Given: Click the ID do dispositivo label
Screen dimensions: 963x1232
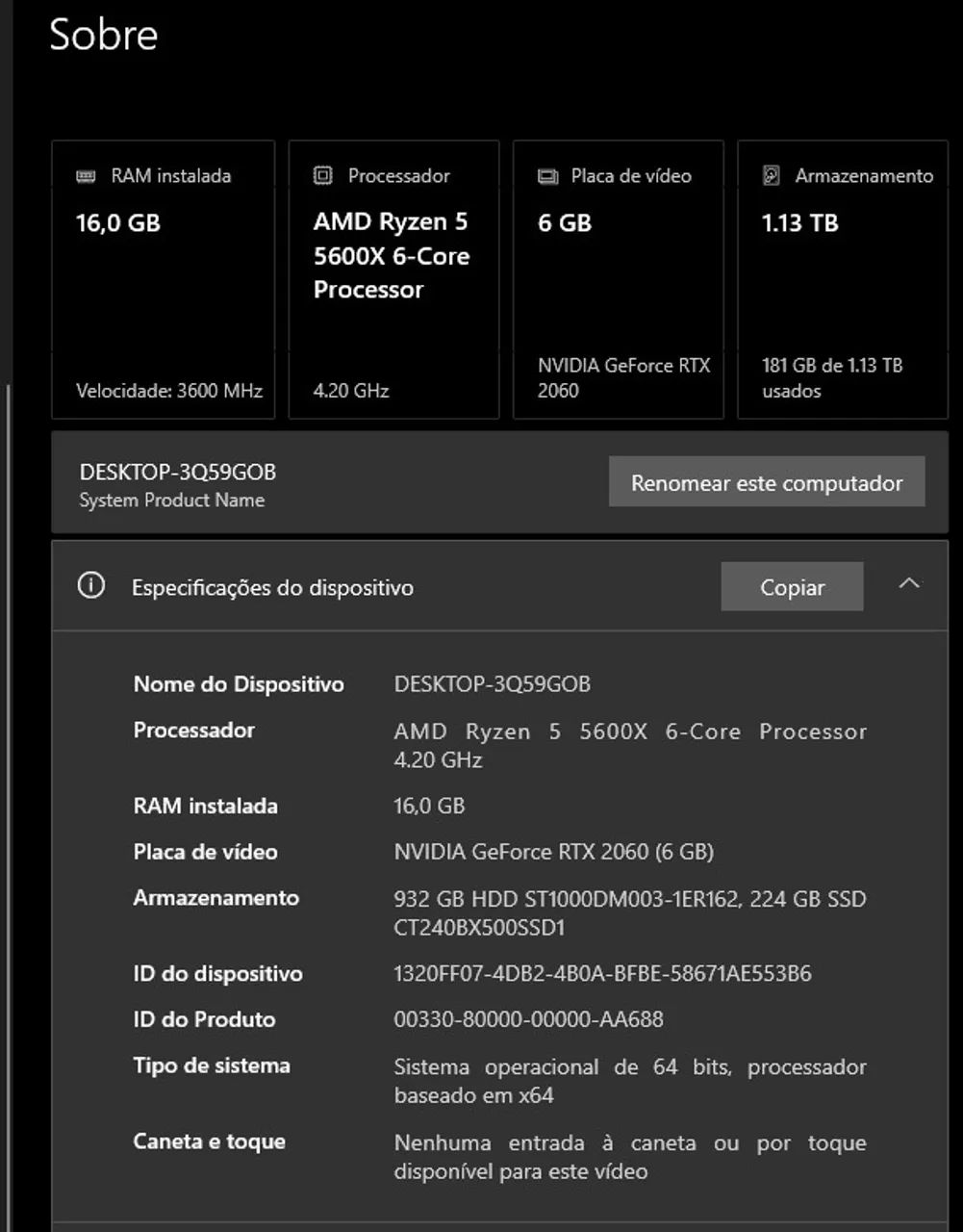Looking at the screenshot, I should click(x=218, y=974).
